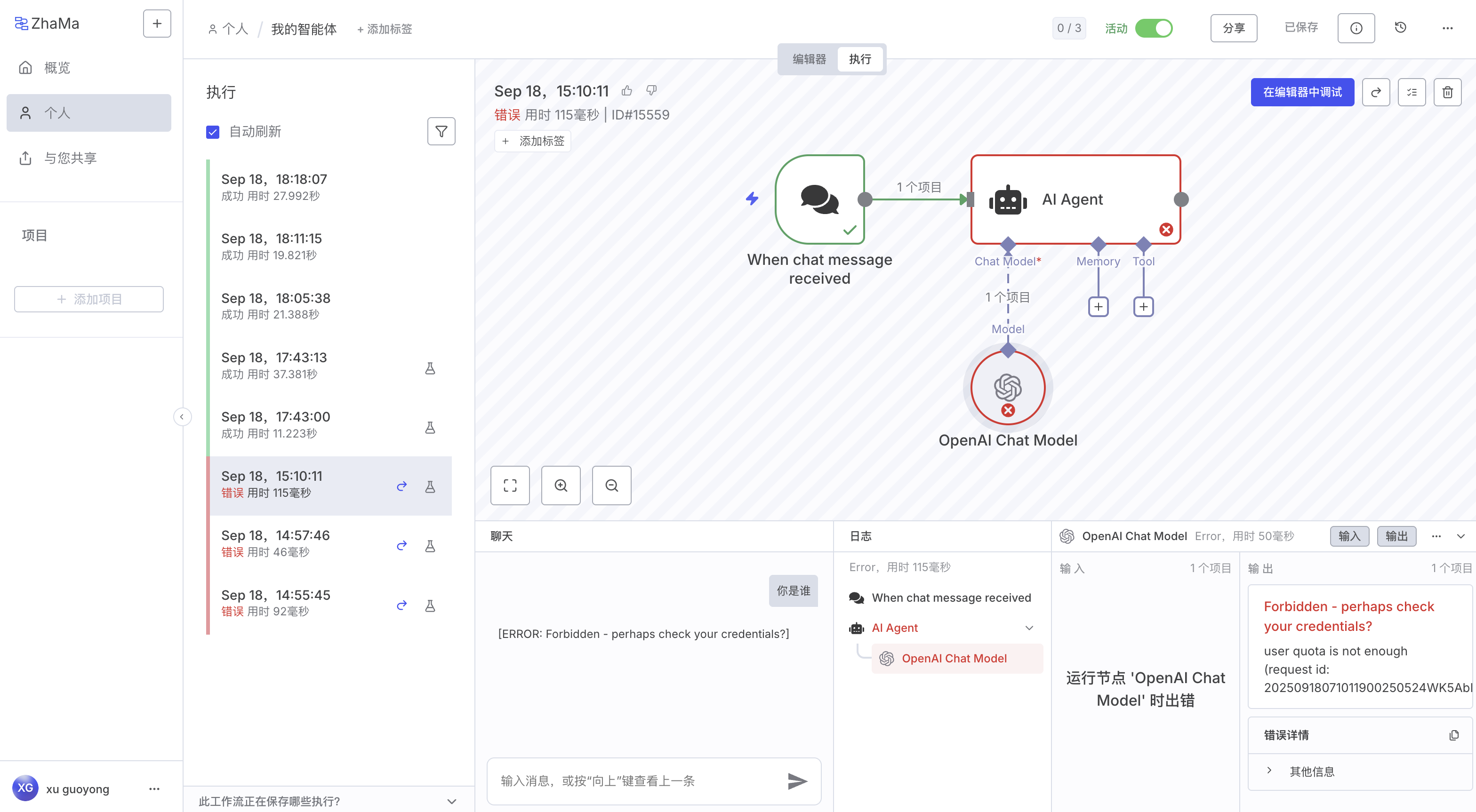Image resolution: width=1476 pixels, height=812 pixels.
Task: Delete this execution with trash icon
Action: pyautogui.click(x=1447, y=92)
